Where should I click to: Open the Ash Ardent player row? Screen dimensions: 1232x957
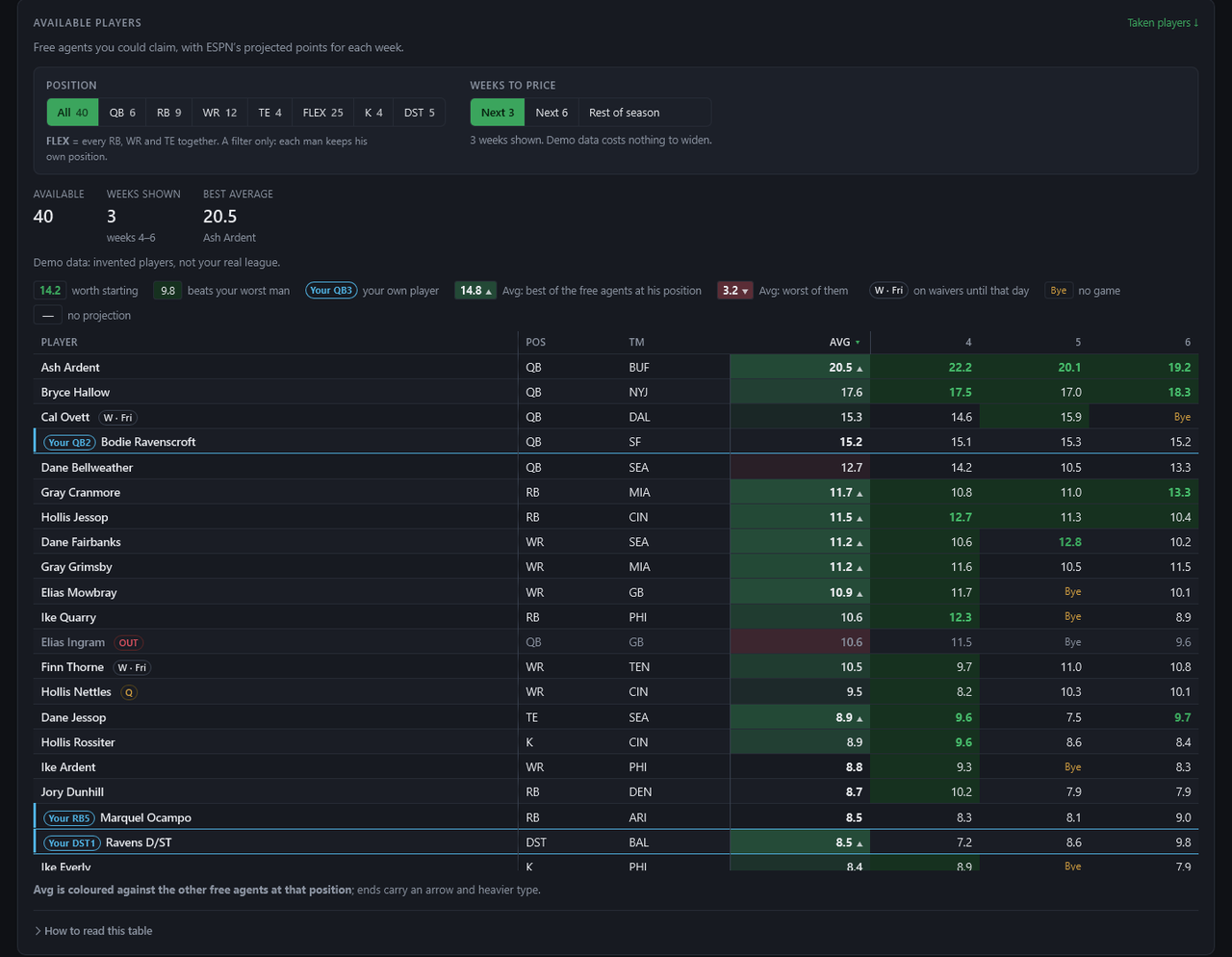616,367
